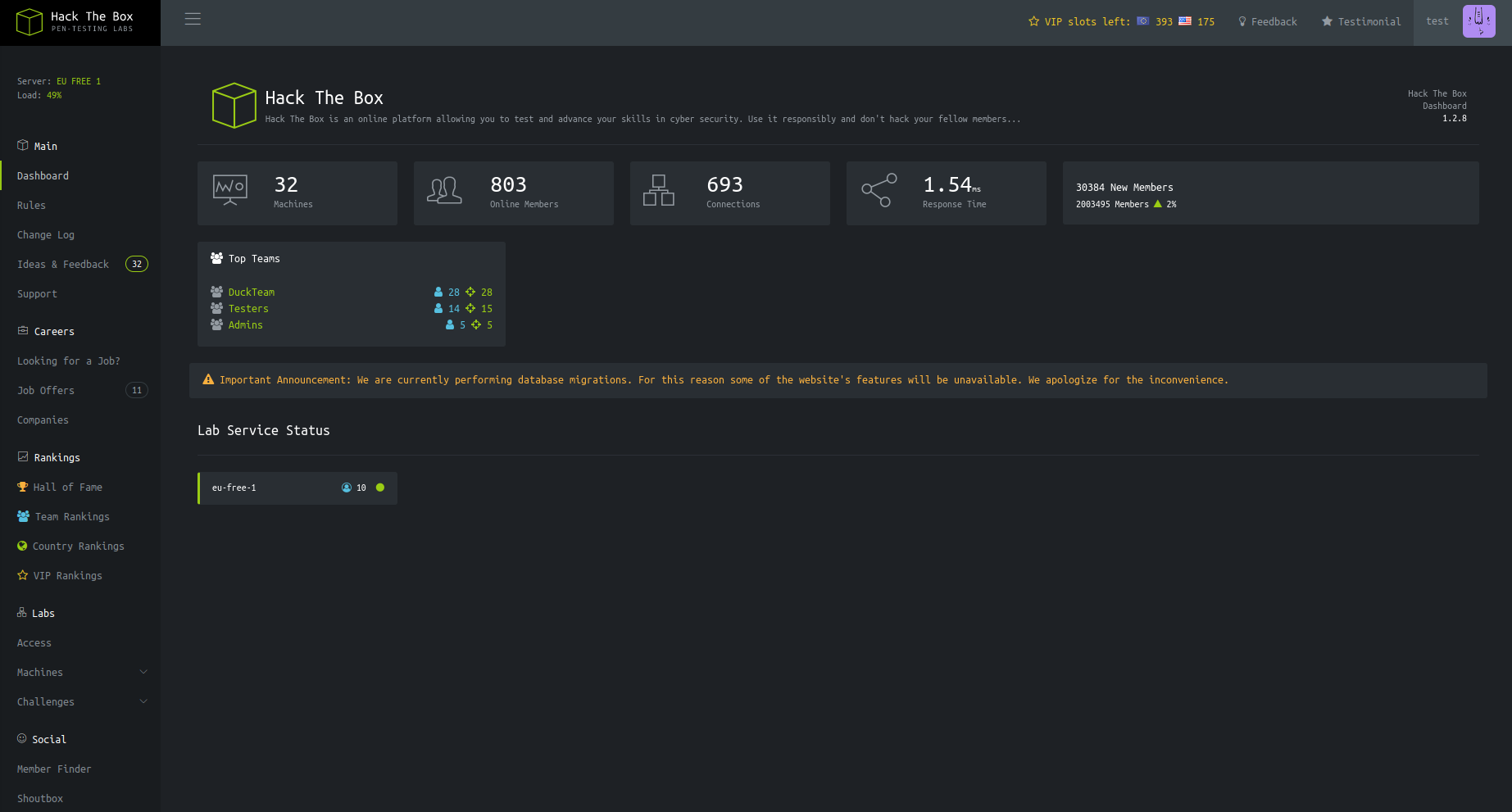1512x812 pixels.
Task: Click the Team Rankings people icon
Action: pos(23,516)
